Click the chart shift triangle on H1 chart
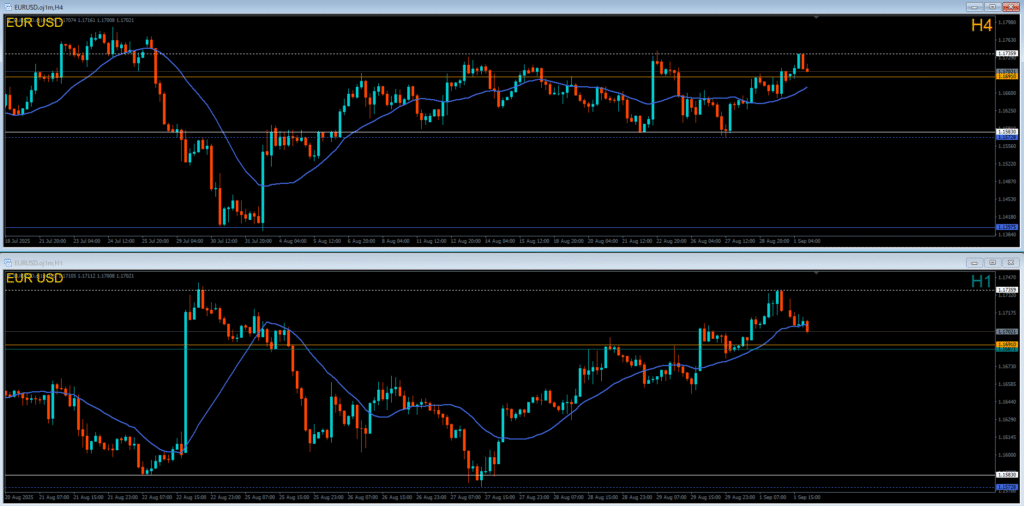This screenshot has width=1024, height=506. click(817, 273)
